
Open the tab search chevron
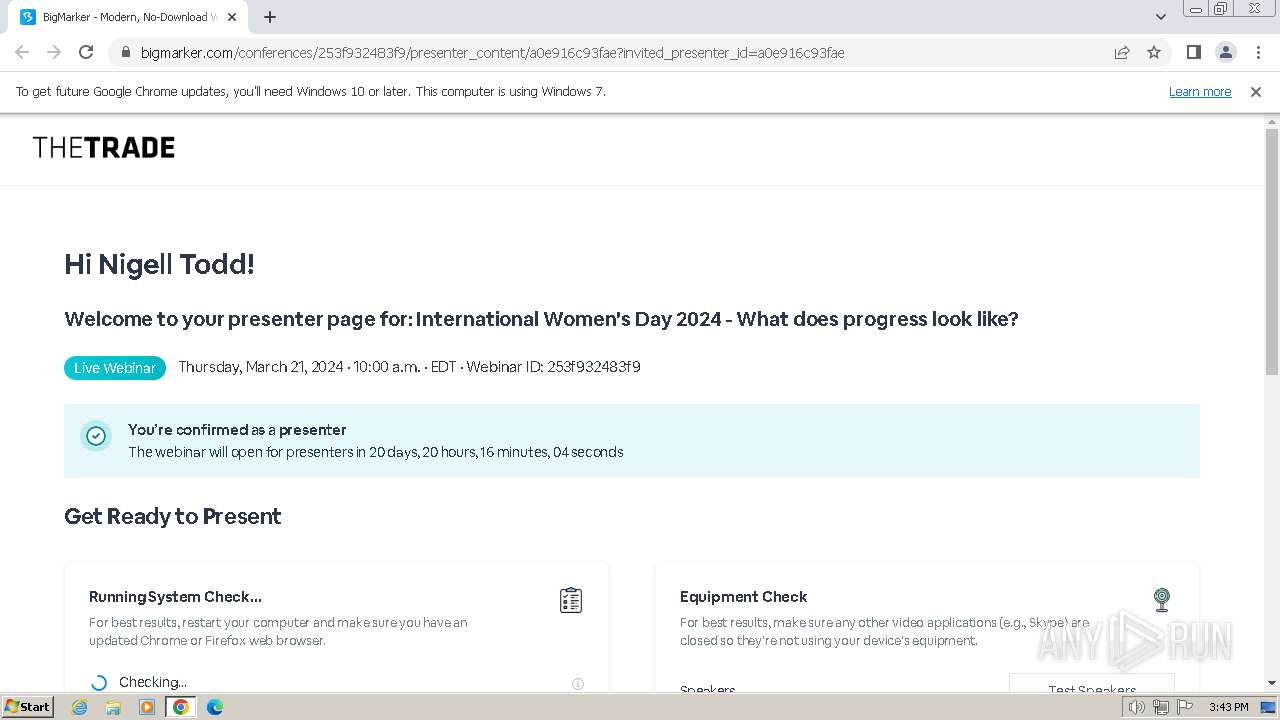pos(1160,17)
